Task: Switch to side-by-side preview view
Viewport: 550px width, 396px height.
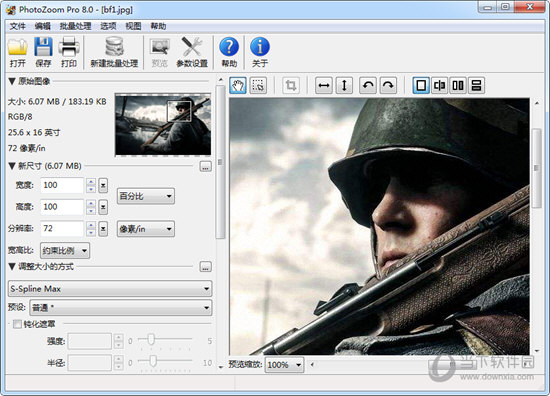Action: click(x=458, y=85)
